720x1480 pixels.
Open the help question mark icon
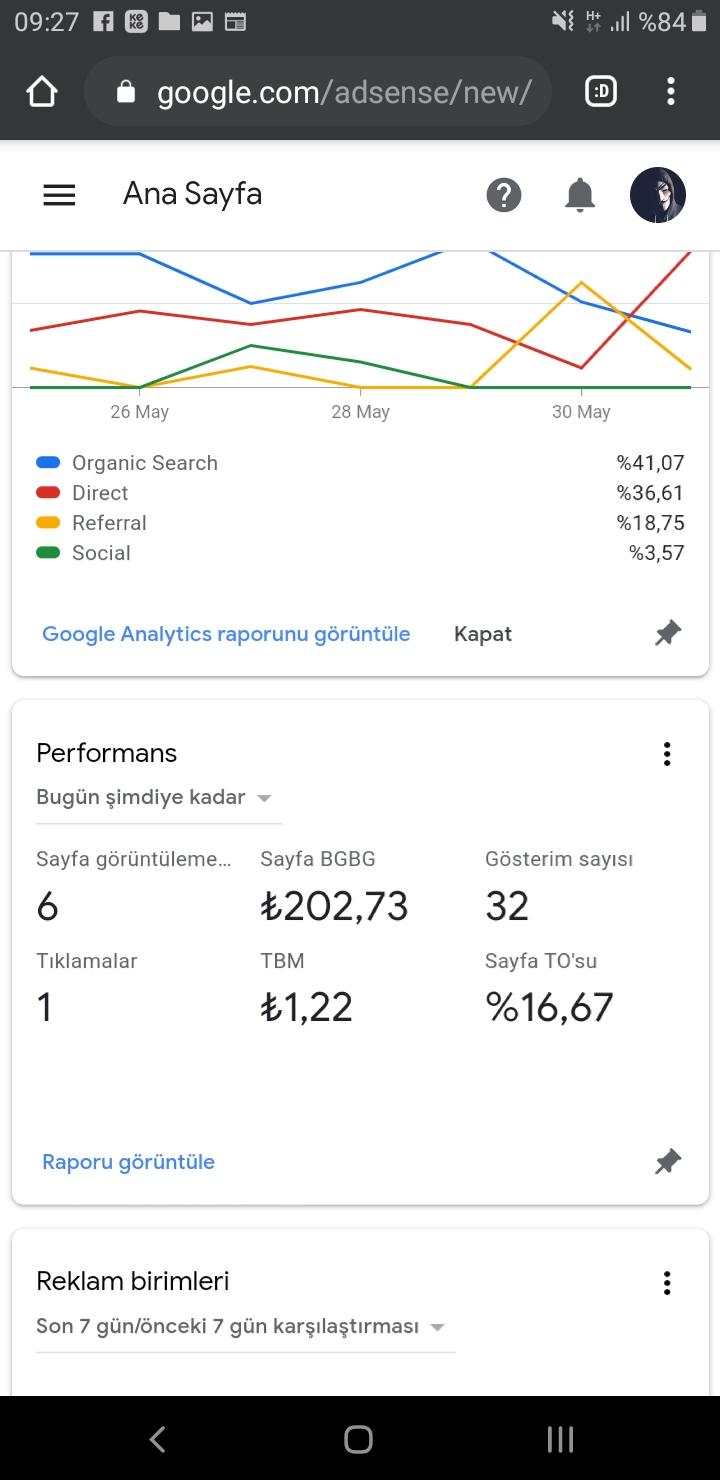click(x=504, y=195)
